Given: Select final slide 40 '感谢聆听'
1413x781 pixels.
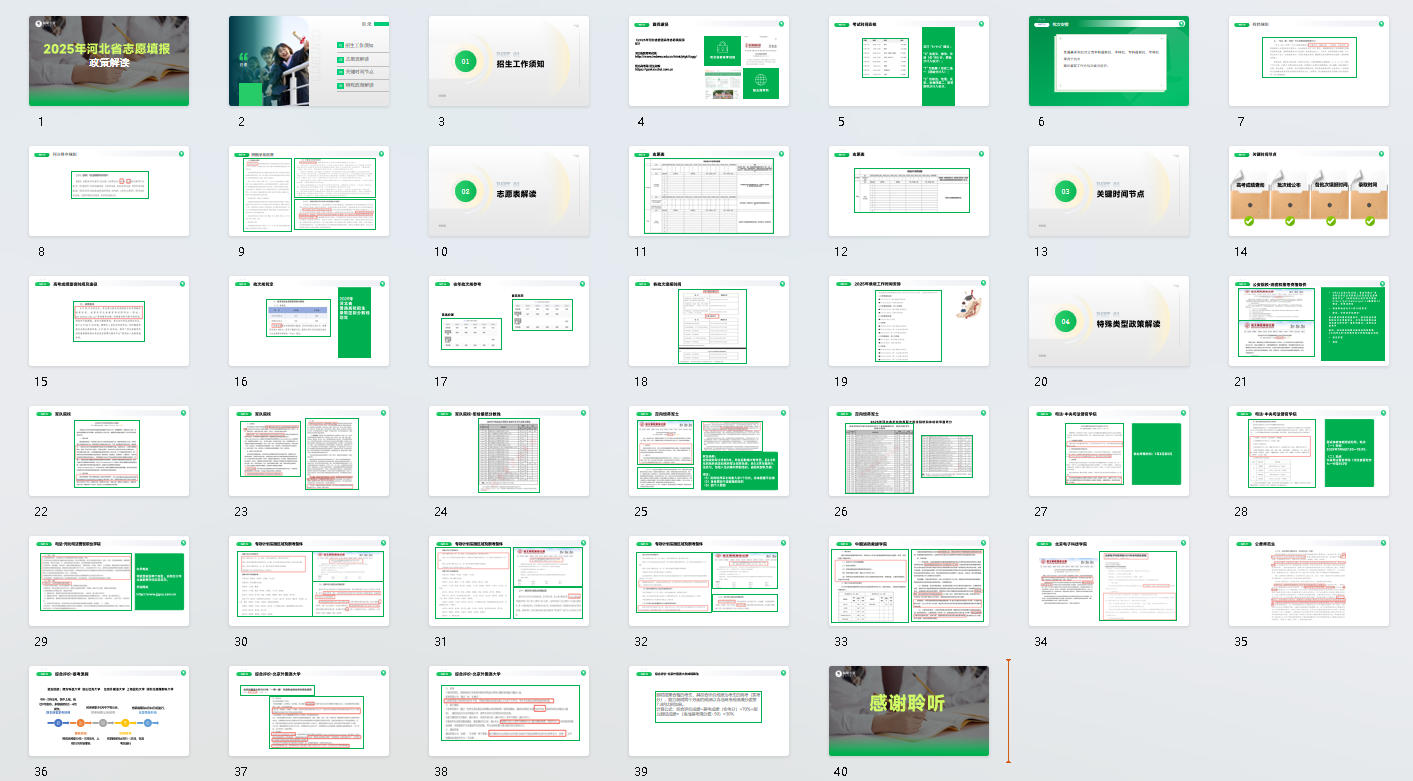Looking at the screenshot, I should (908, 711).
